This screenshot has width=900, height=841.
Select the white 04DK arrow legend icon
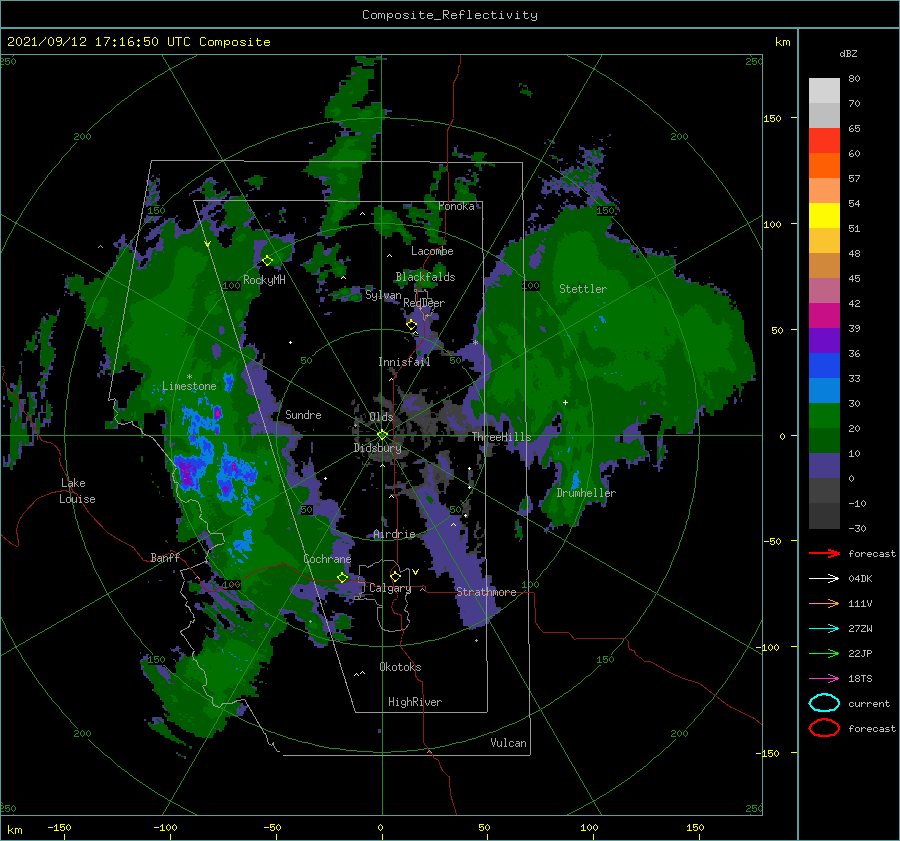coord(824,578)
